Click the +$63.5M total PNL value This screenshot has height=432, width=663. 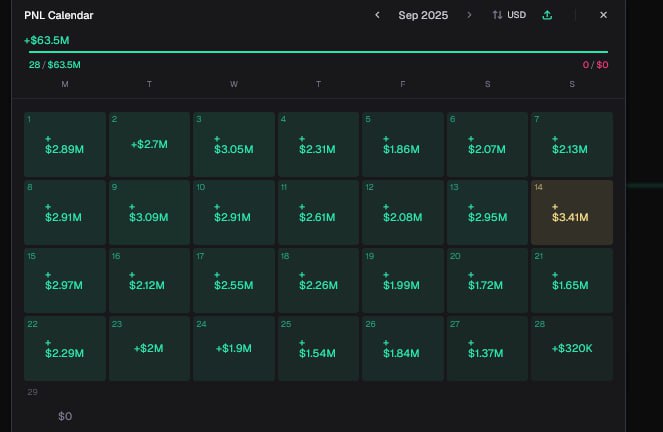[47, 41]
